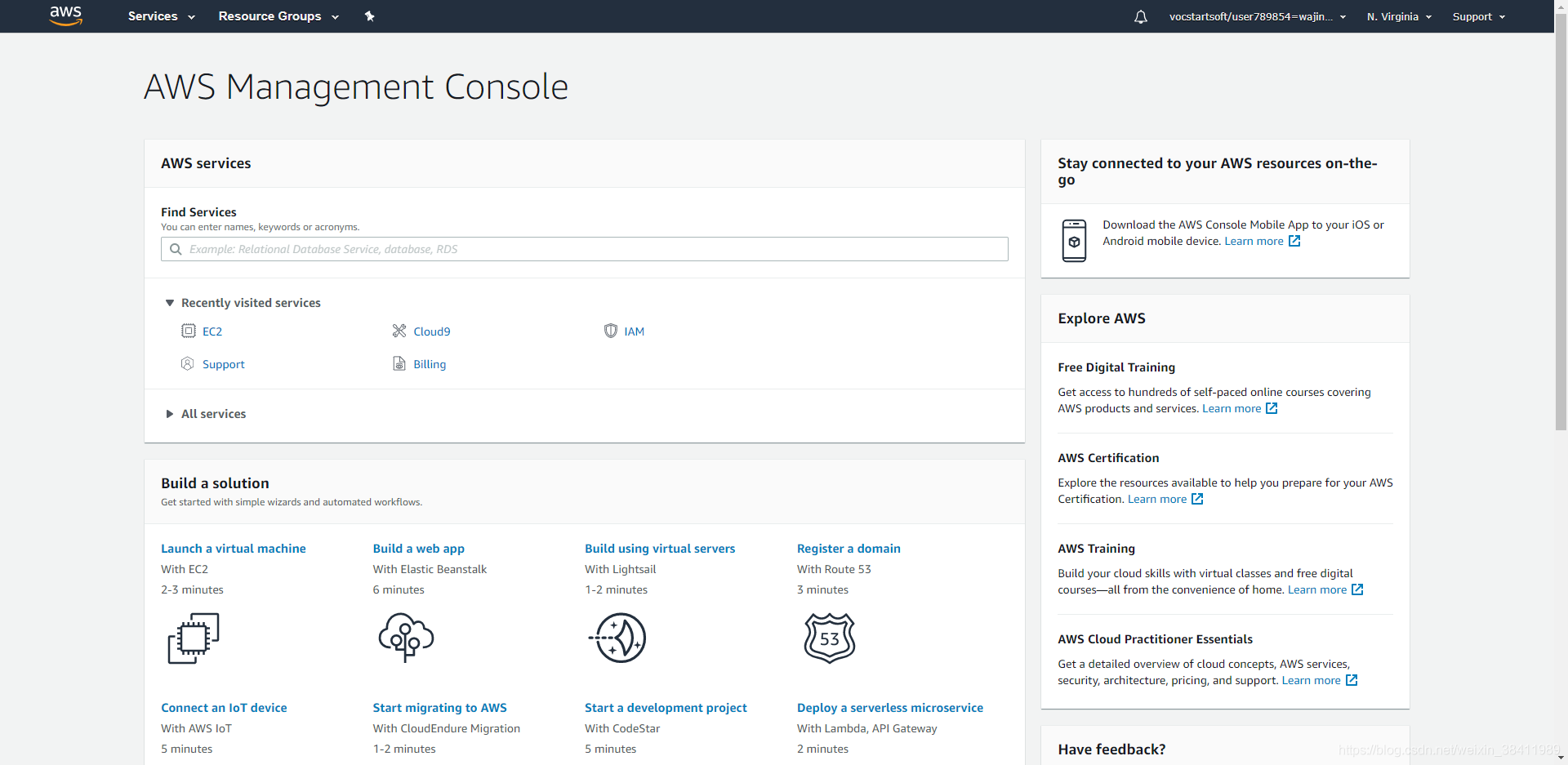Click Learn more under Cloud Practitioner Essentials

(1312, 680)
